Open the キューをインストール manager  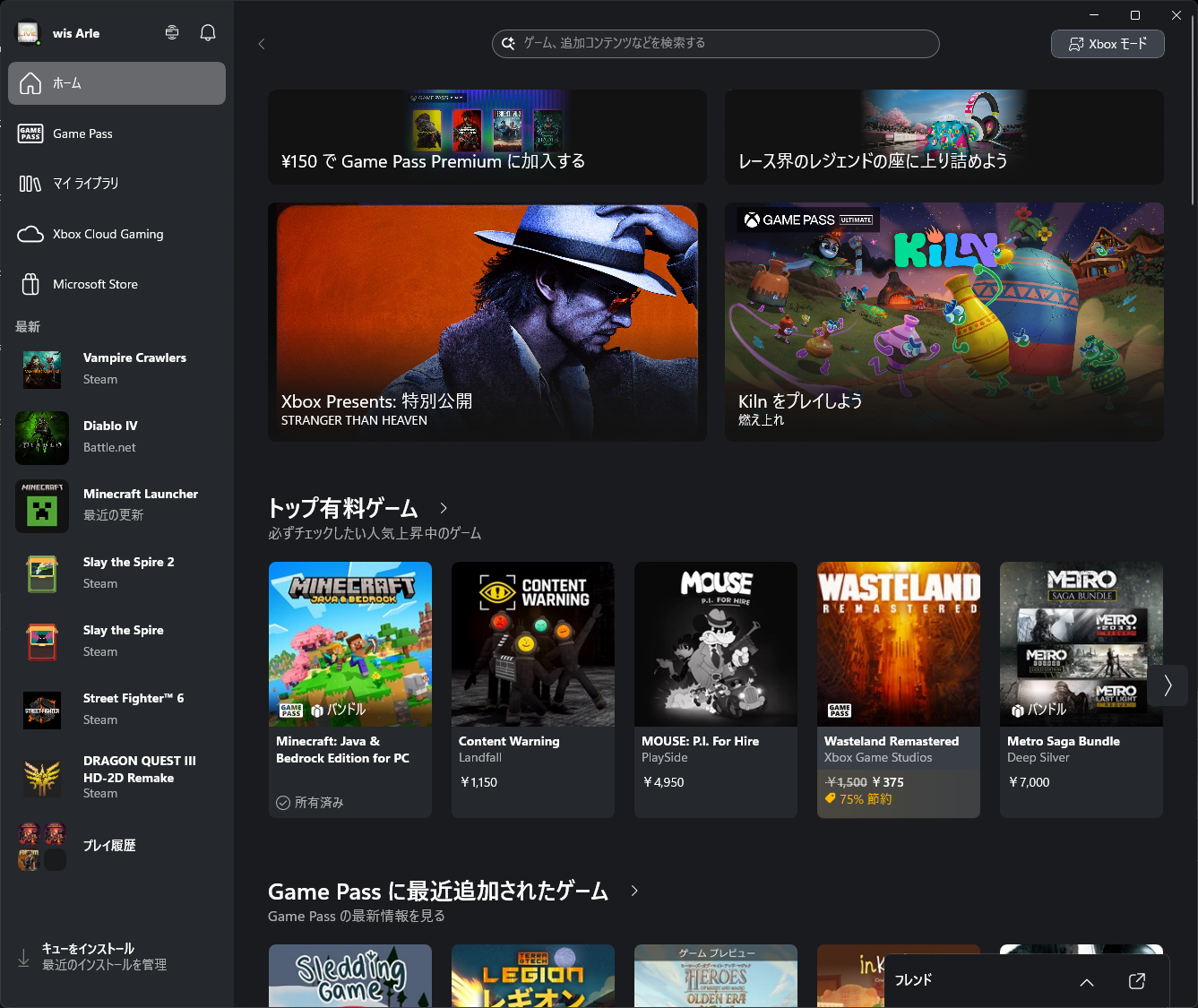click(116, 957)
